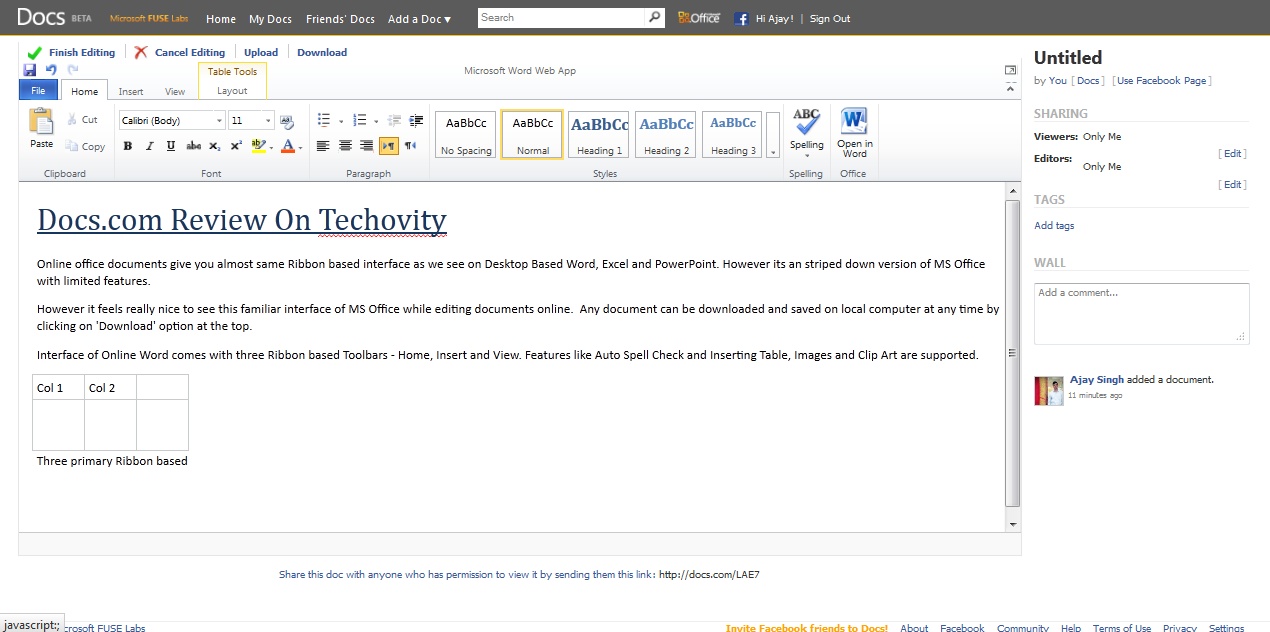Open the Add a Doc menu
Viewport: 1270px width, 632px height.
(419, 19)
